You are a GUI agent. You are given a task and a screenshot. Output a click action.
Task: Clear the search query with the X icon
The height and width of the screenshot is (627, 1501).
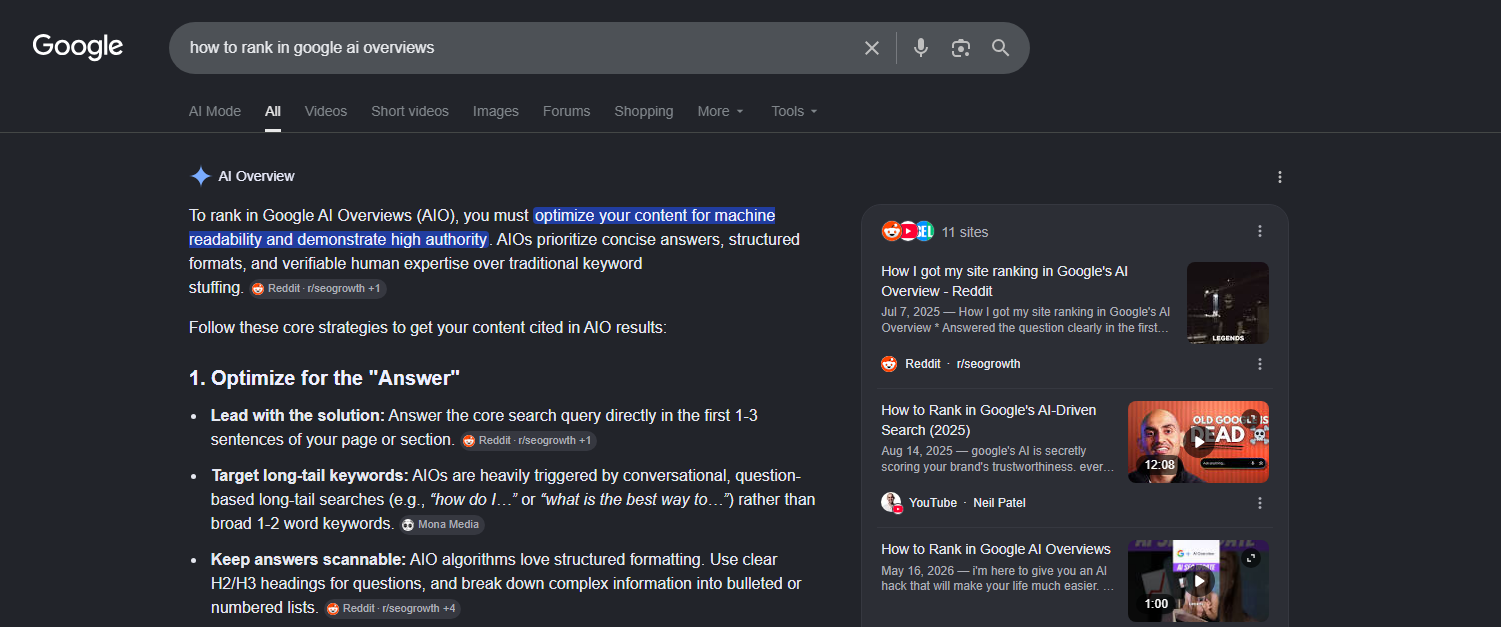tap(872, 48)
